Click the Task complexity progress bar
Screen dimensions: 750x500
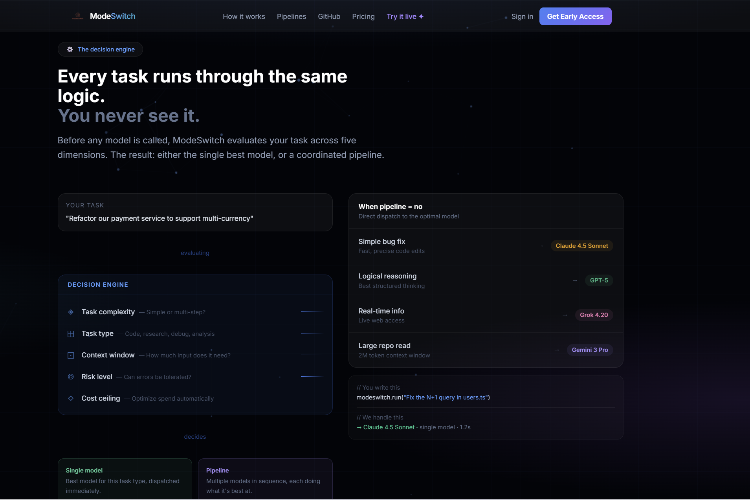tap(312, 311)
